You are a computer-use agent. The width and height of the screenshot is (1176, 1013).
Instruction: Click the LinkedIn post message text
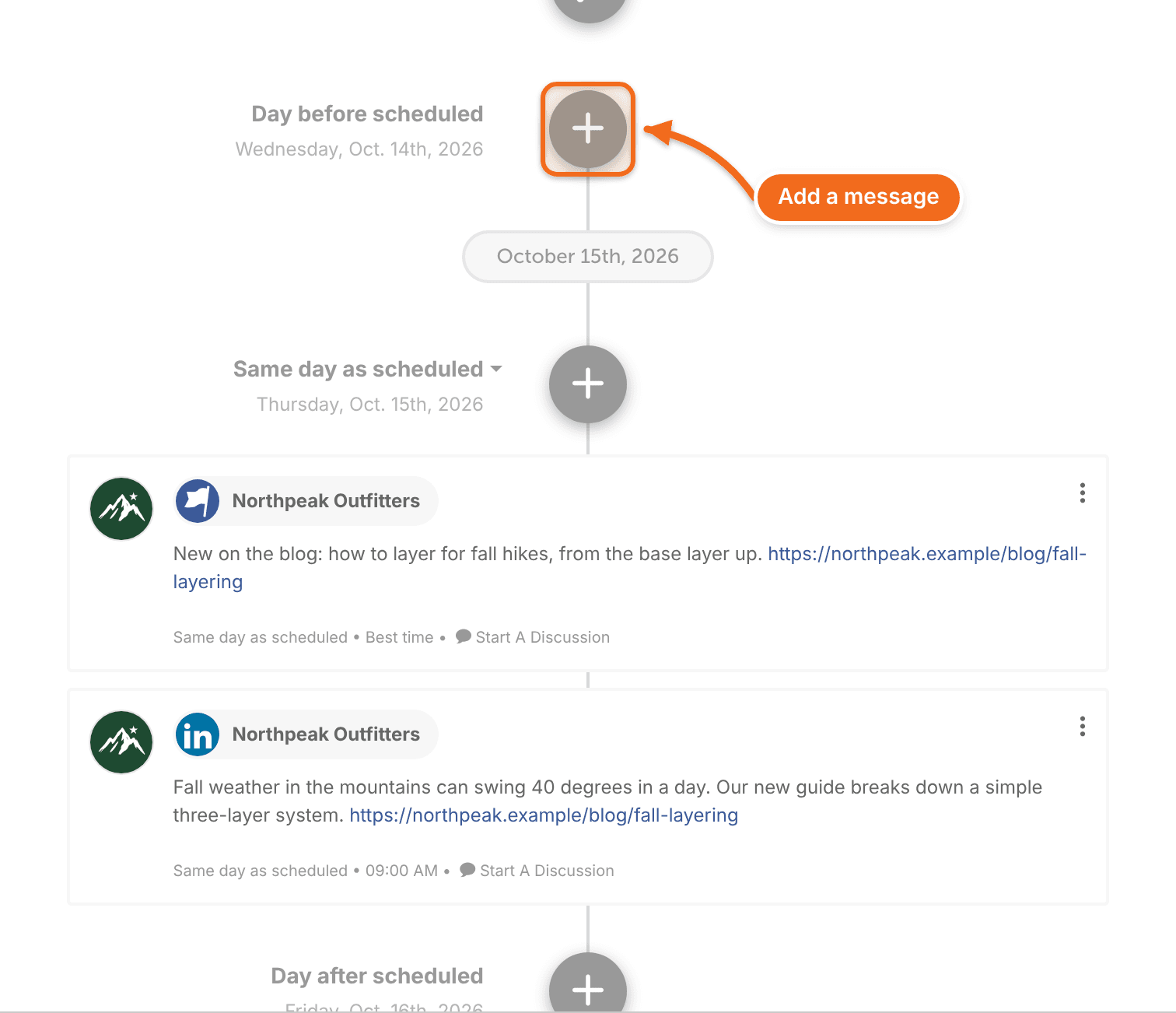(x=607, y=801)
